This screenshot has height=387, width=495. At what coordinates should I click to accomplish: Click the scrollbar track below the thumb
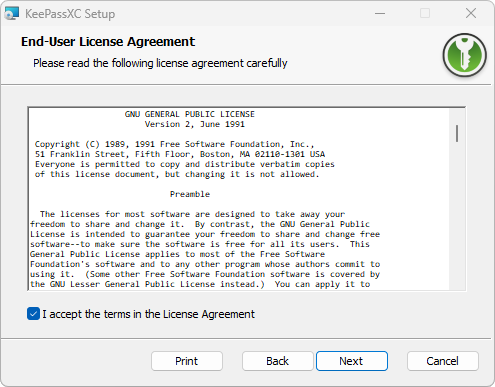pyautogui.click(x=457, y=217)
